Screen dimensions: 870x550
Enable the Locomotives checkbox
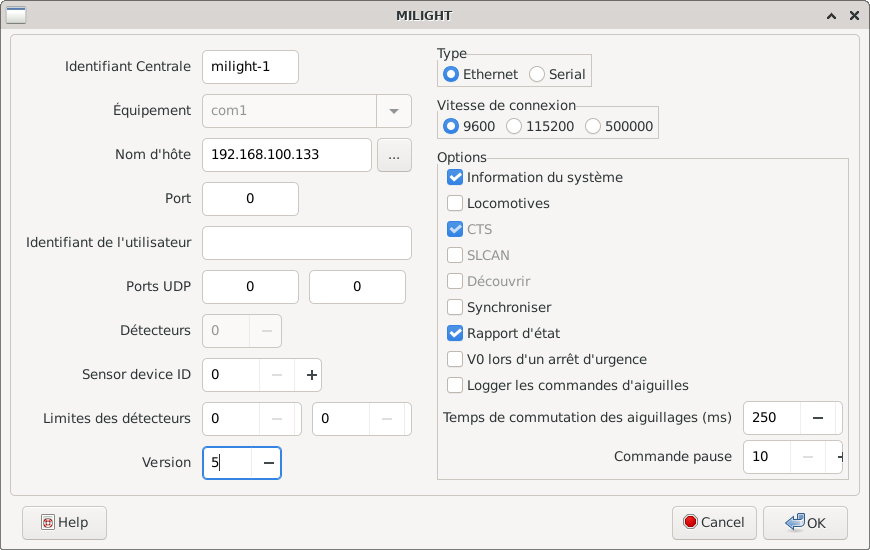455,203
